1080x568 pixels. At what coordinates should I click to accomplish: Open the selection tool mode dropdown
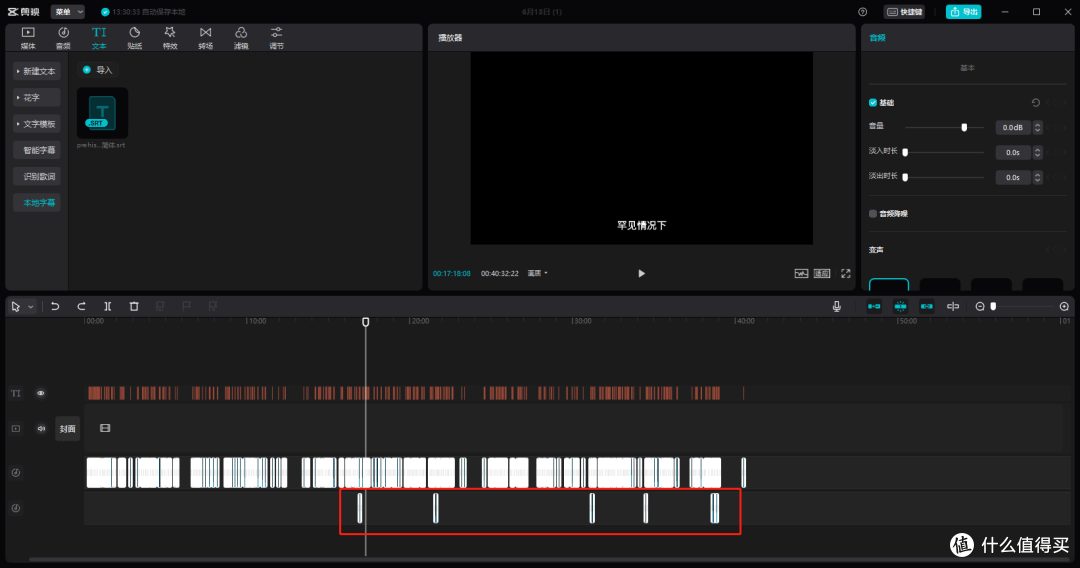coord(31,307)
